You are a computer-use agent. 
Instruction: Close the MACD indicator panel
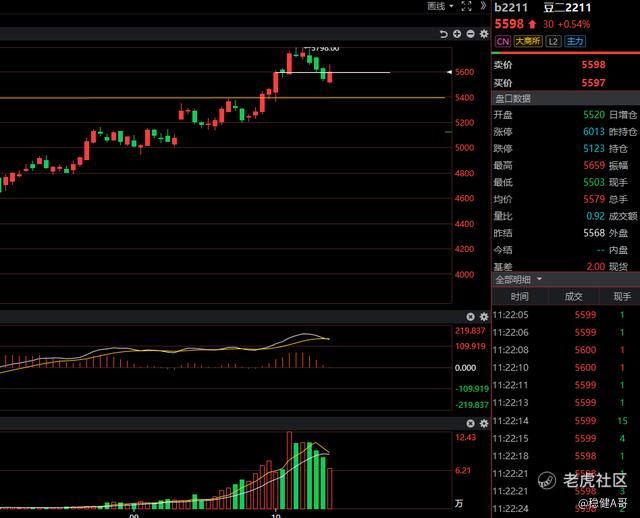coord(470,317)
